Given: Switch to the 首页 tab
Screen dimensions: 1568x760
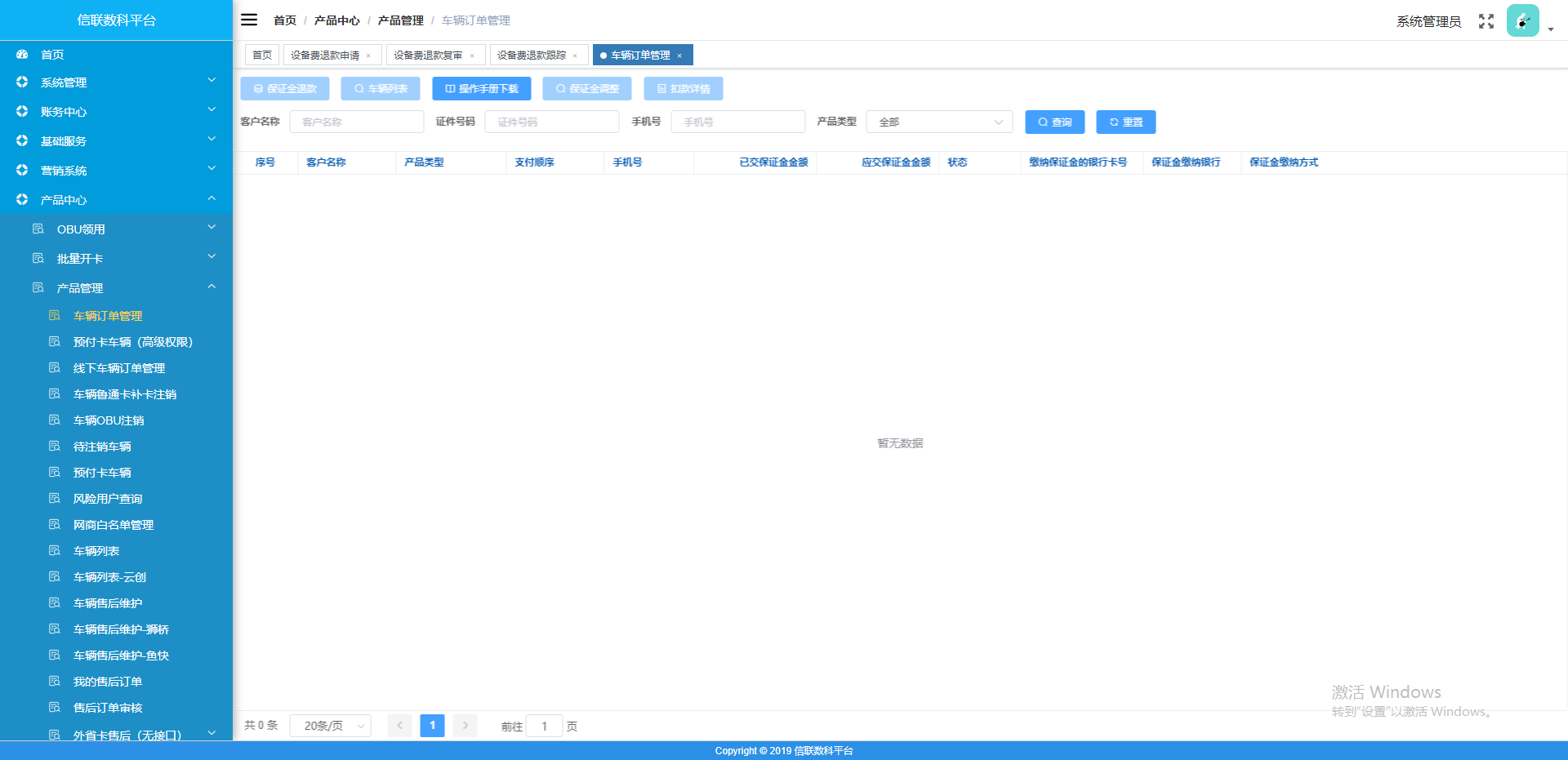Looking at the screenshot, I should 262,55.
